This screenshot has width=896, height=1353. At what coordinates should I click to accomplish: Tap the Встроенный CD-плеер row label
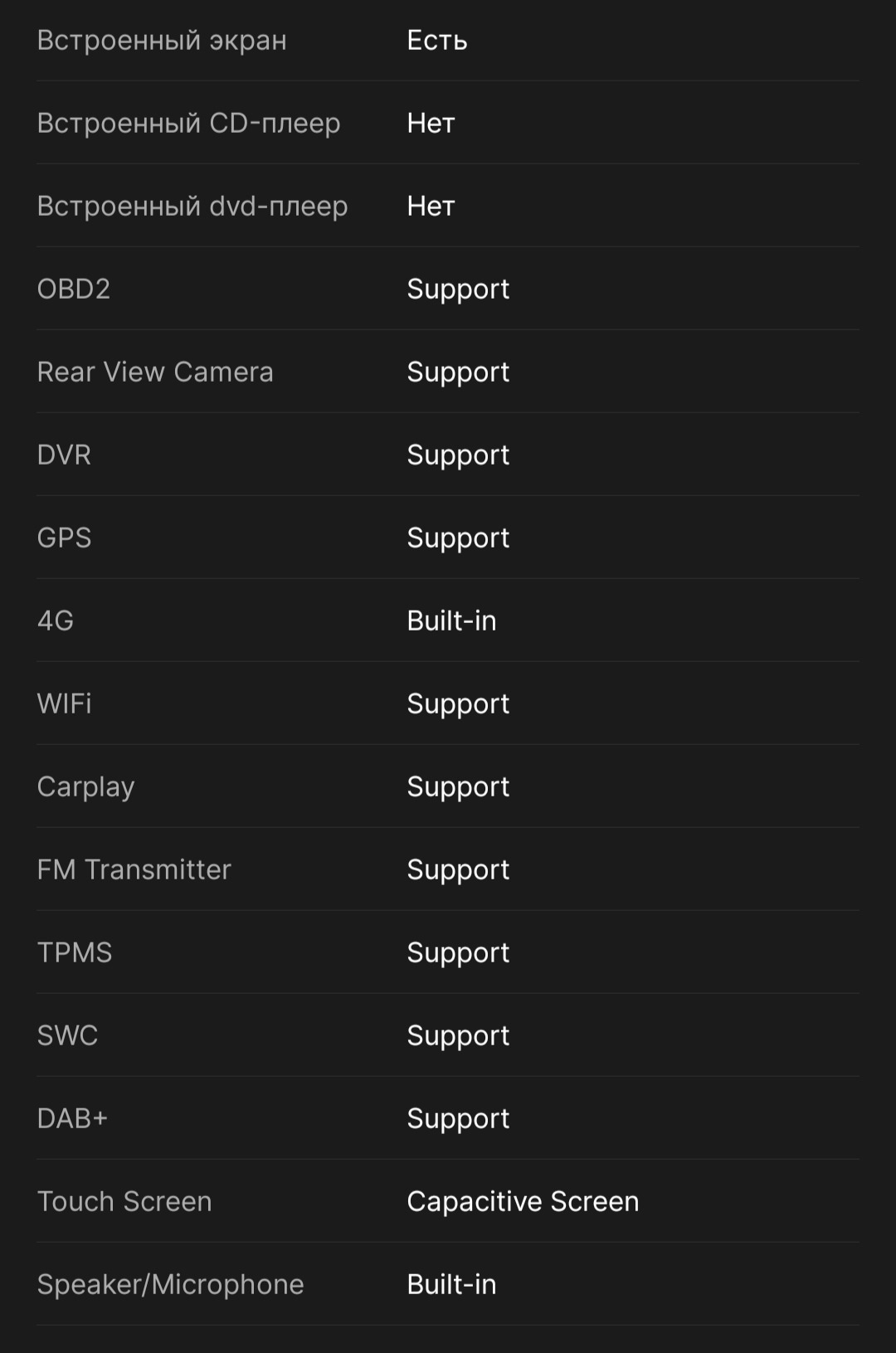click(x=189, y=123)
